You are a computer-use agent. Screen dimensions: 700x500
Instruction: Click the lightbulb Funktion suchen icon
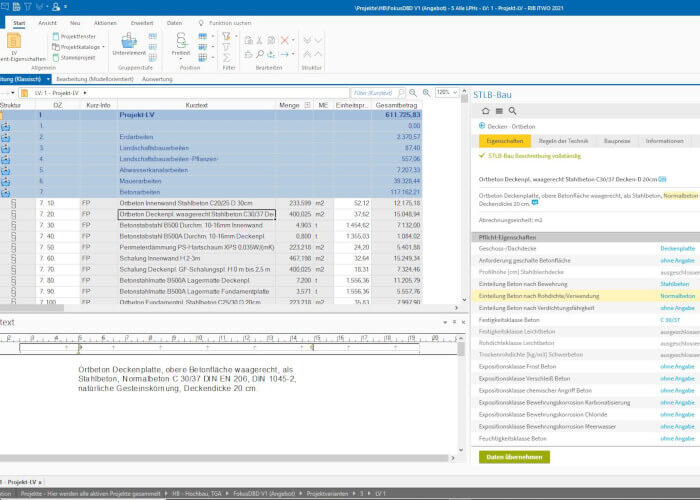coord(201,23)
